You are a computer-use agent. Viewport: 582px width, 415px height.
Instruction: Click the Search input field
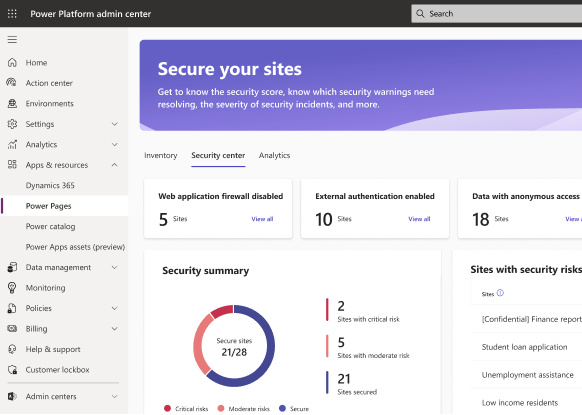[497, 14]
